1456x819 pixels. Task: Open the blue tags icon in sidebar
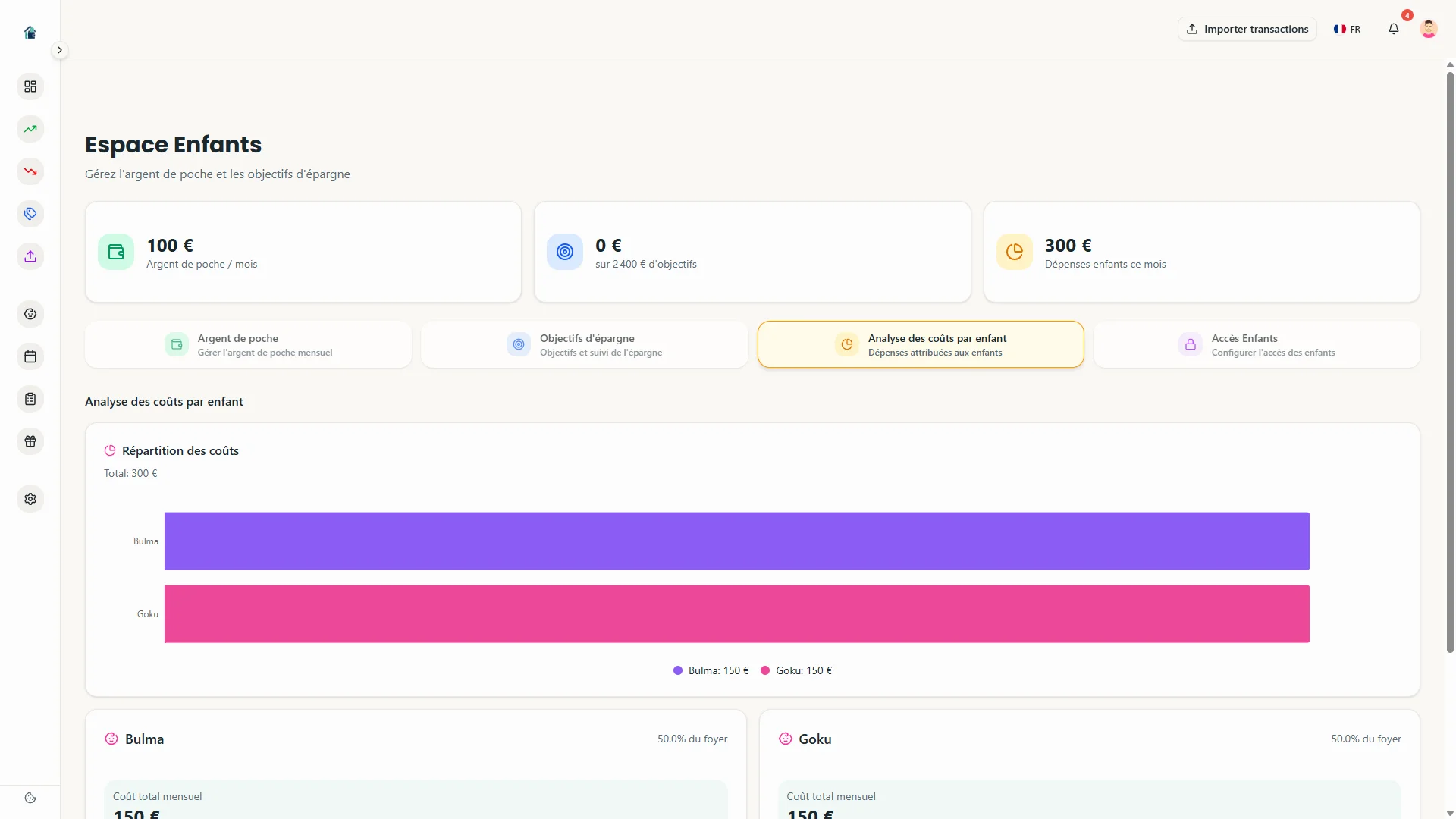tap(30, 214)
